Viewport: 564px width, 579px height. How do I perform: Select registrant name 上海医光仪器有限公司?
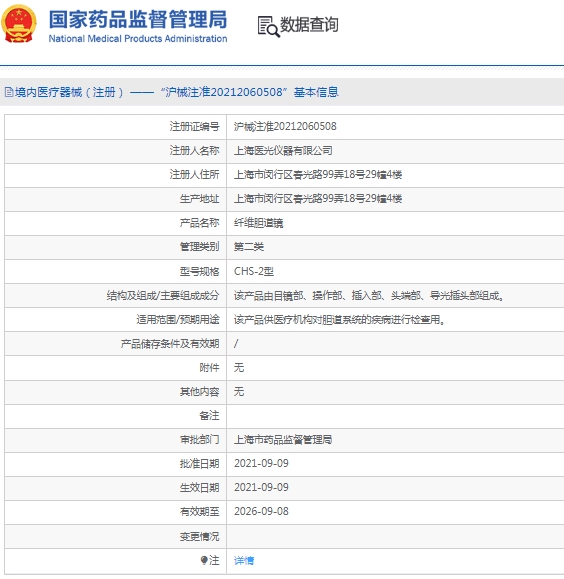pos(283,151)
